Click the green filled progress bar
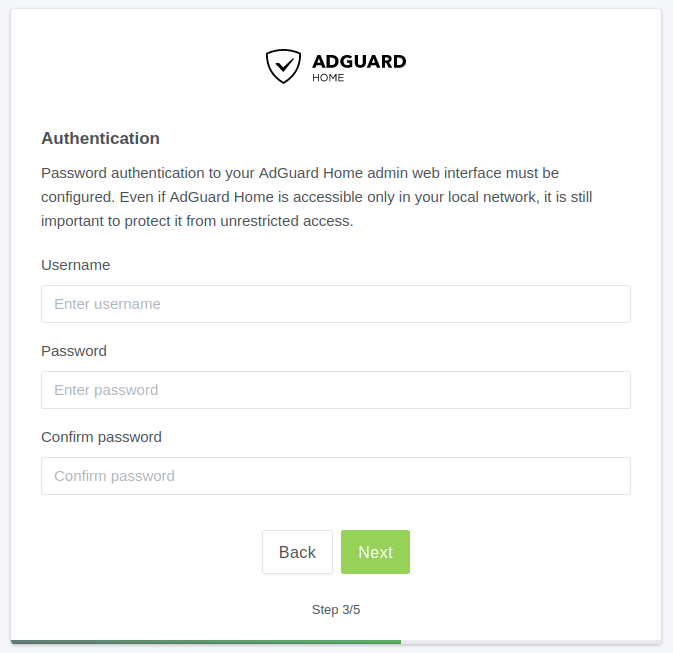The width and height of the screenshot is (673, 653). click(206, 642)
